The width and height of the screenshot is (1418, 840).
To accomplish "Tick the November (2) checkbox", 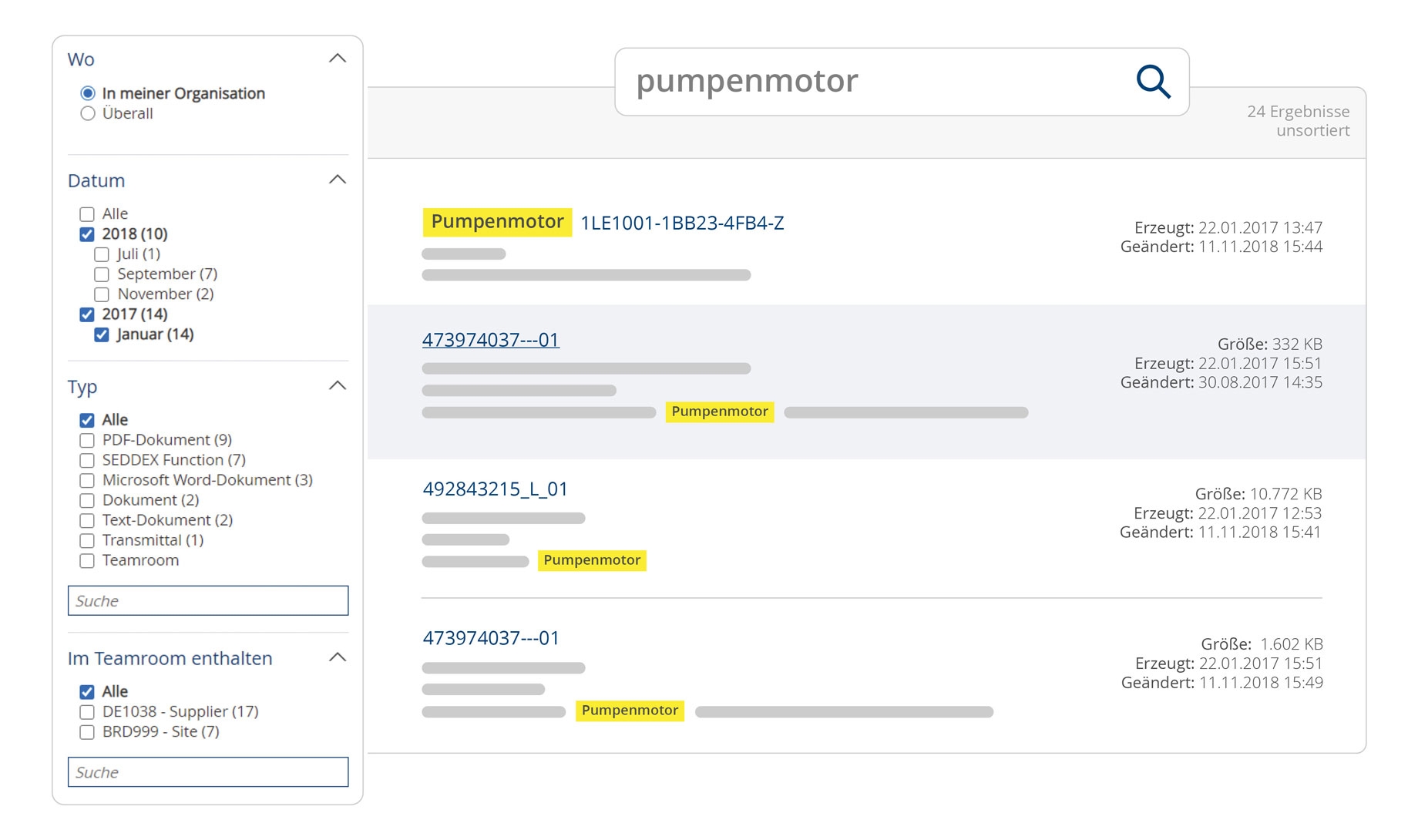I will click(x=102, y=294).
